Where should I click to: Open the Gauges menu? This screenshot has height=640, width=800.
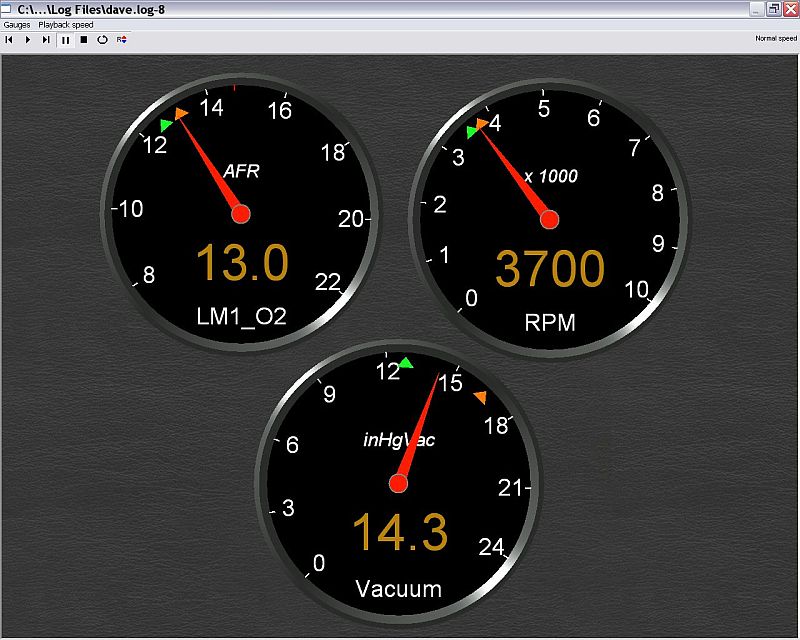pyautogui.click(x=17, y=24)
